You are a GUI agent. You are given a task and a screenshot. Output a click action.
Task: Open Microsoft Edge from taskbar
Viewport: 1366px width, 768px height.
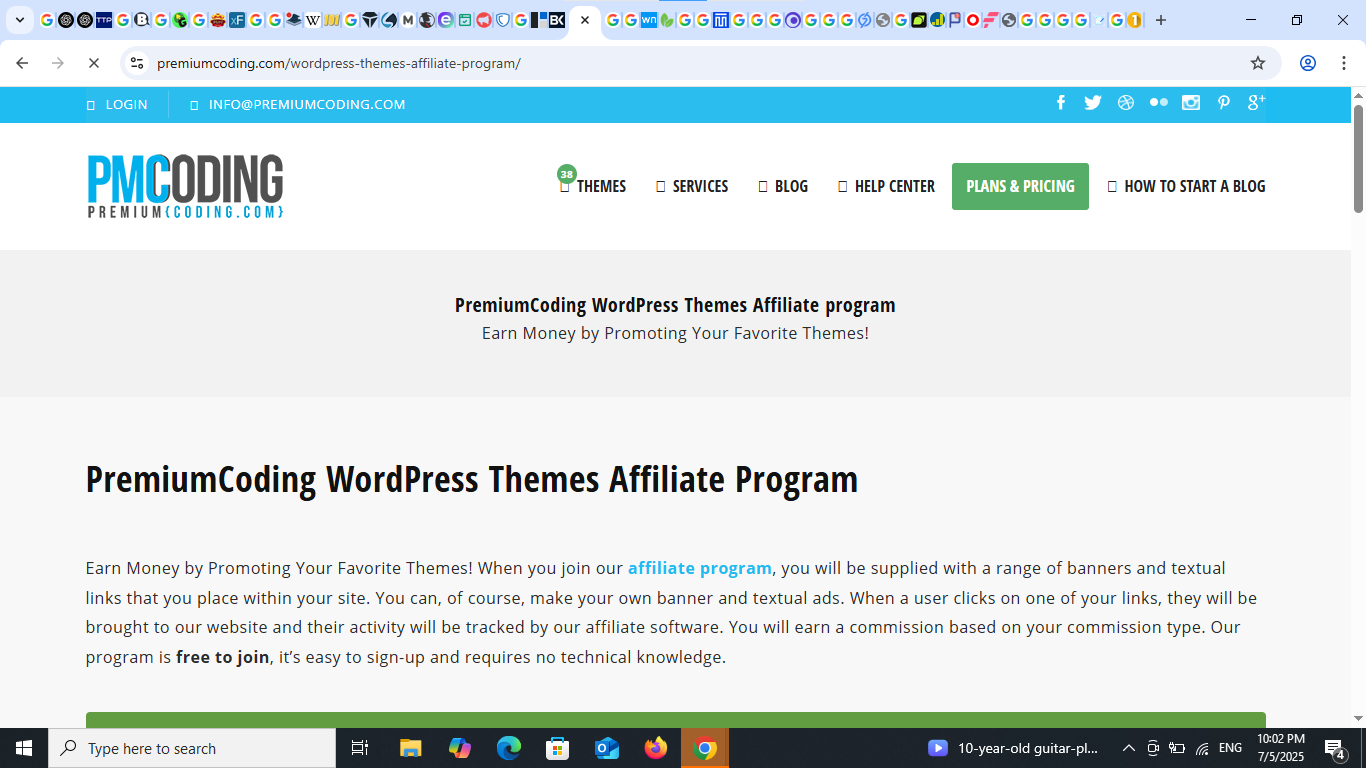coord(509,748)
